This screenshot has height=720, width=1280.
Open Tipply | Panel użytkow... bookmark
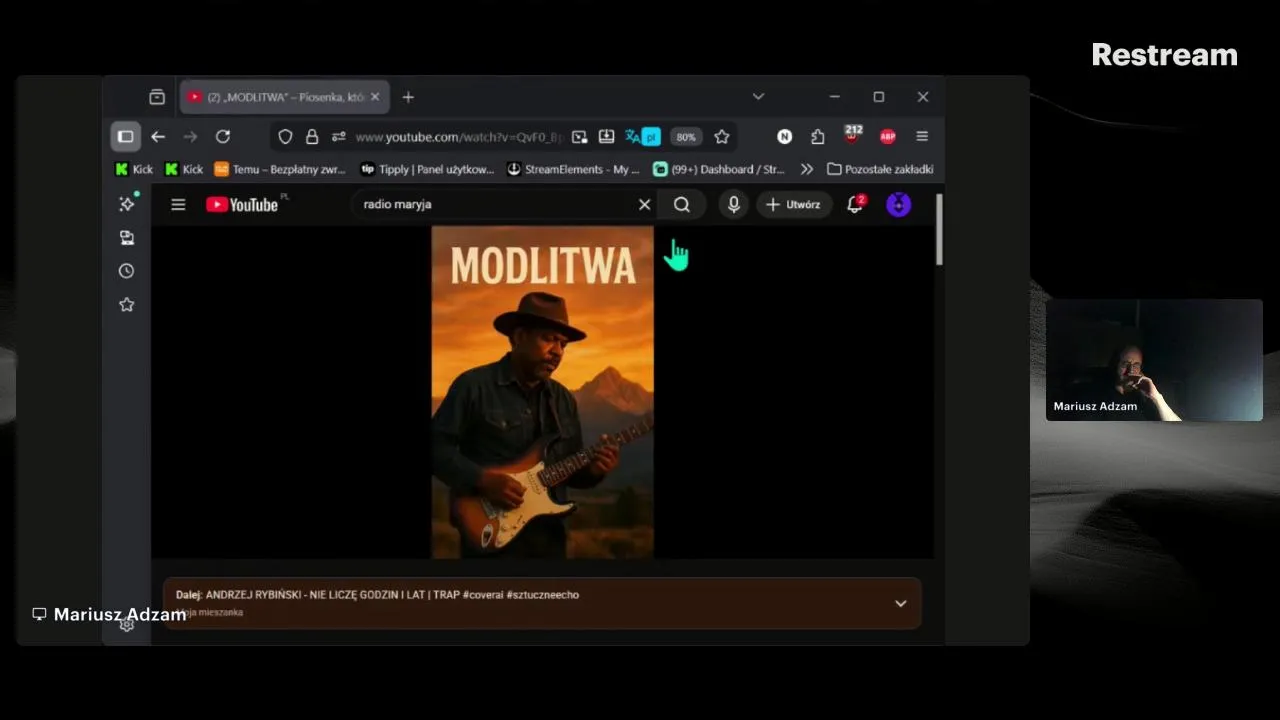427,169
